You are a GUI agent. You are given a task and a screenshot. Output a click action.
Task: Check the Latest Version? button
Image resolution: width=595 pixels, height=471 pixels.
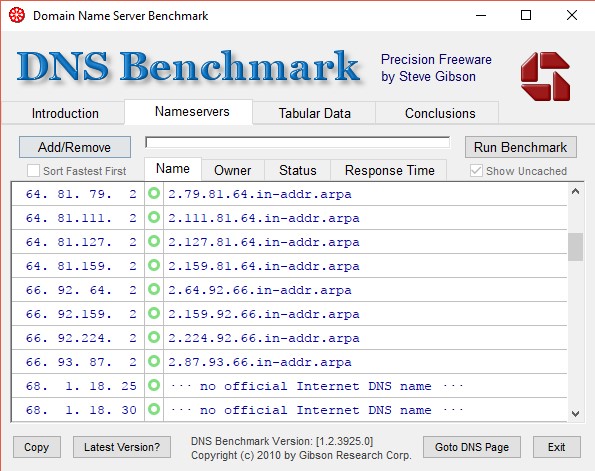point(122,447)
